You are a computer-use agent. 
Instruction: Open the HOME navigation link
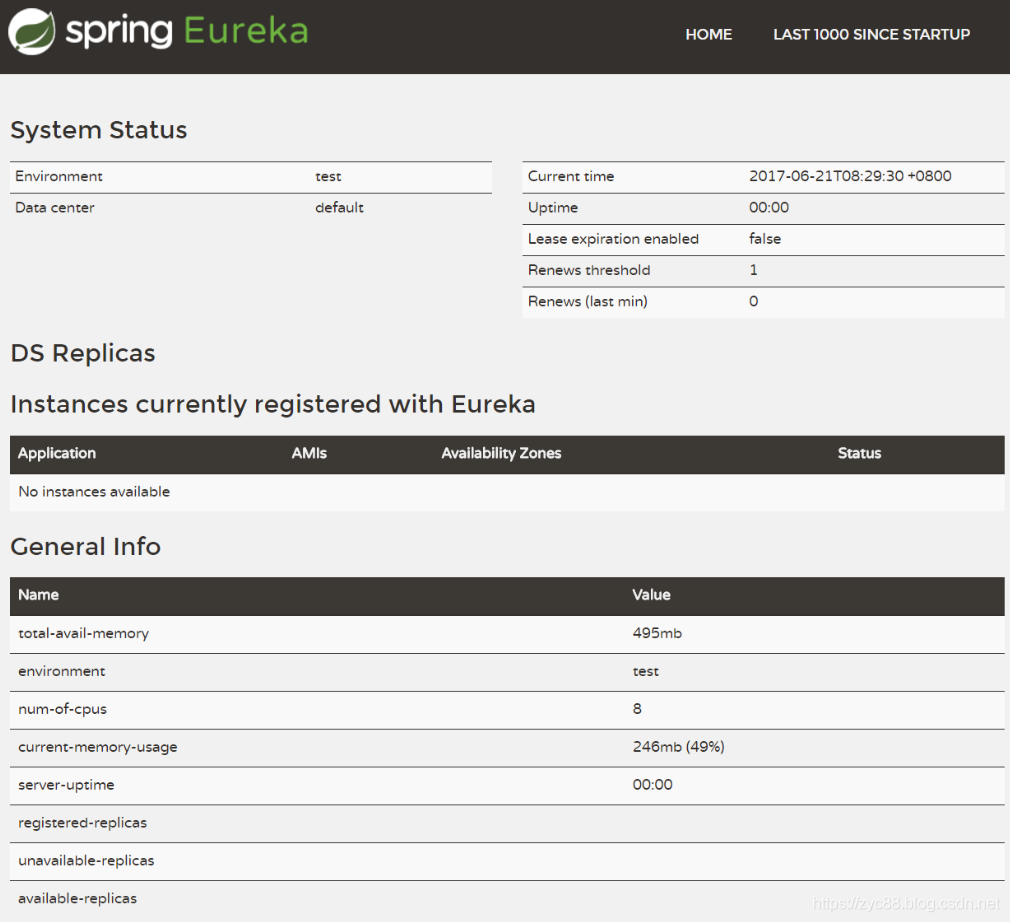pos(708,34)
